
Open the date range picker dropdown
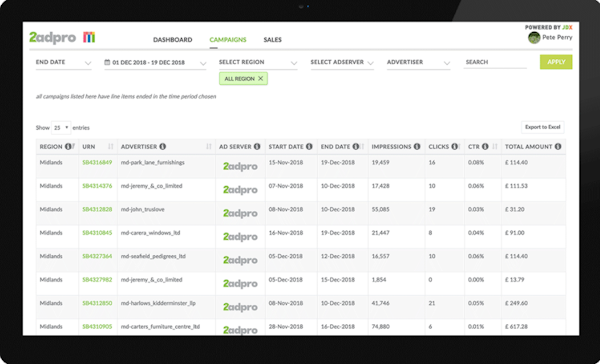coord(155,62)
